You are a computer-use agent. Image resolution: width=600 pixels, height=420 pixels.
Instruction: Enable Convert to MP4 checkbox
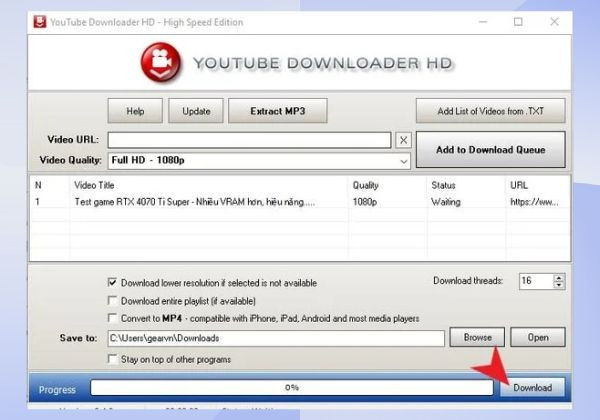(x=112, y=318)
